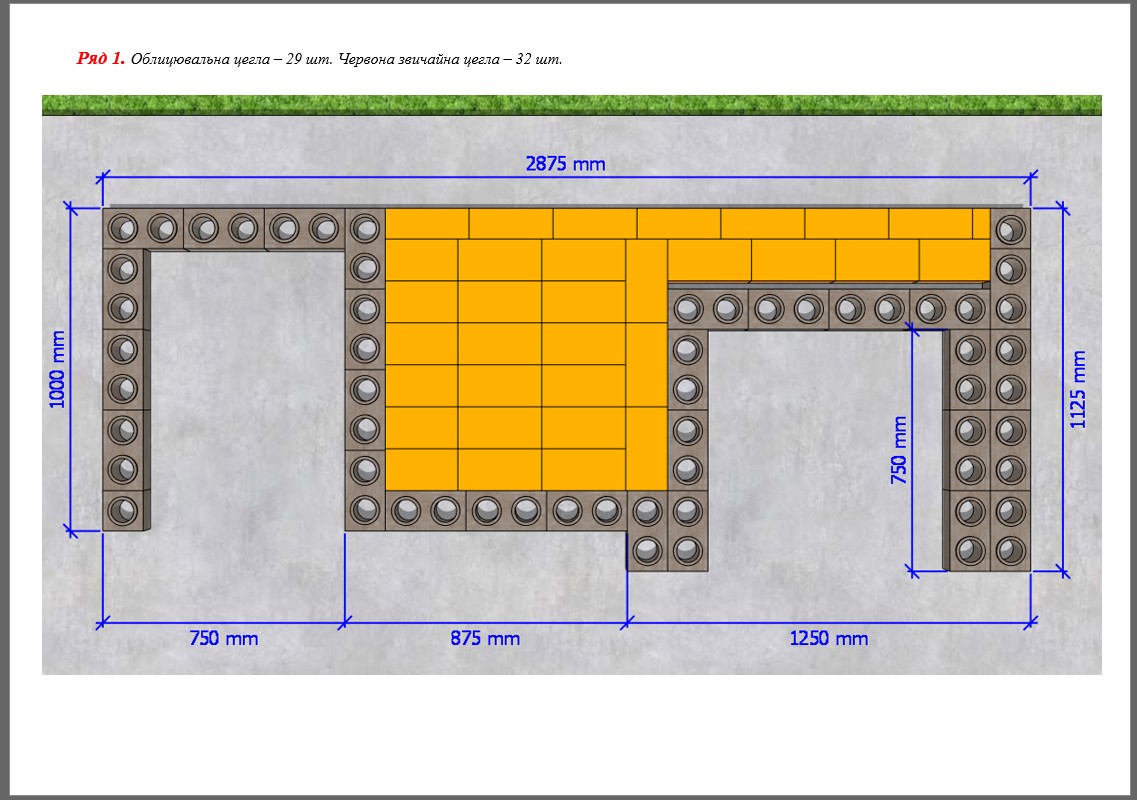Screen dimensions: 1137x800
Task: Click the top-right corner facing brick
Action: click(x=1010, y=229)
